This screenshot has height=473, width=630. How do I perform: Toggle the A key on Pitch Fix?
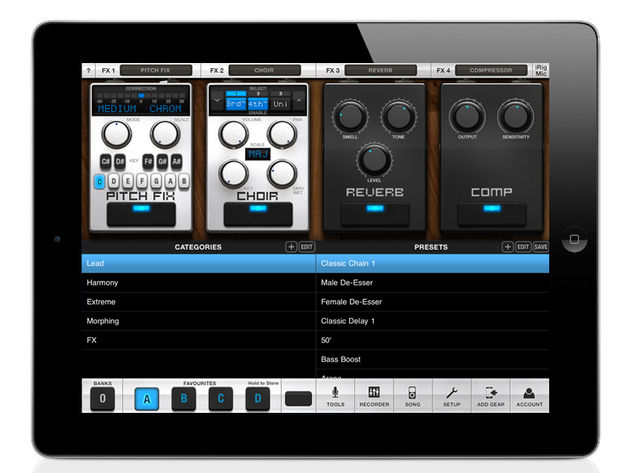point(170,182)
